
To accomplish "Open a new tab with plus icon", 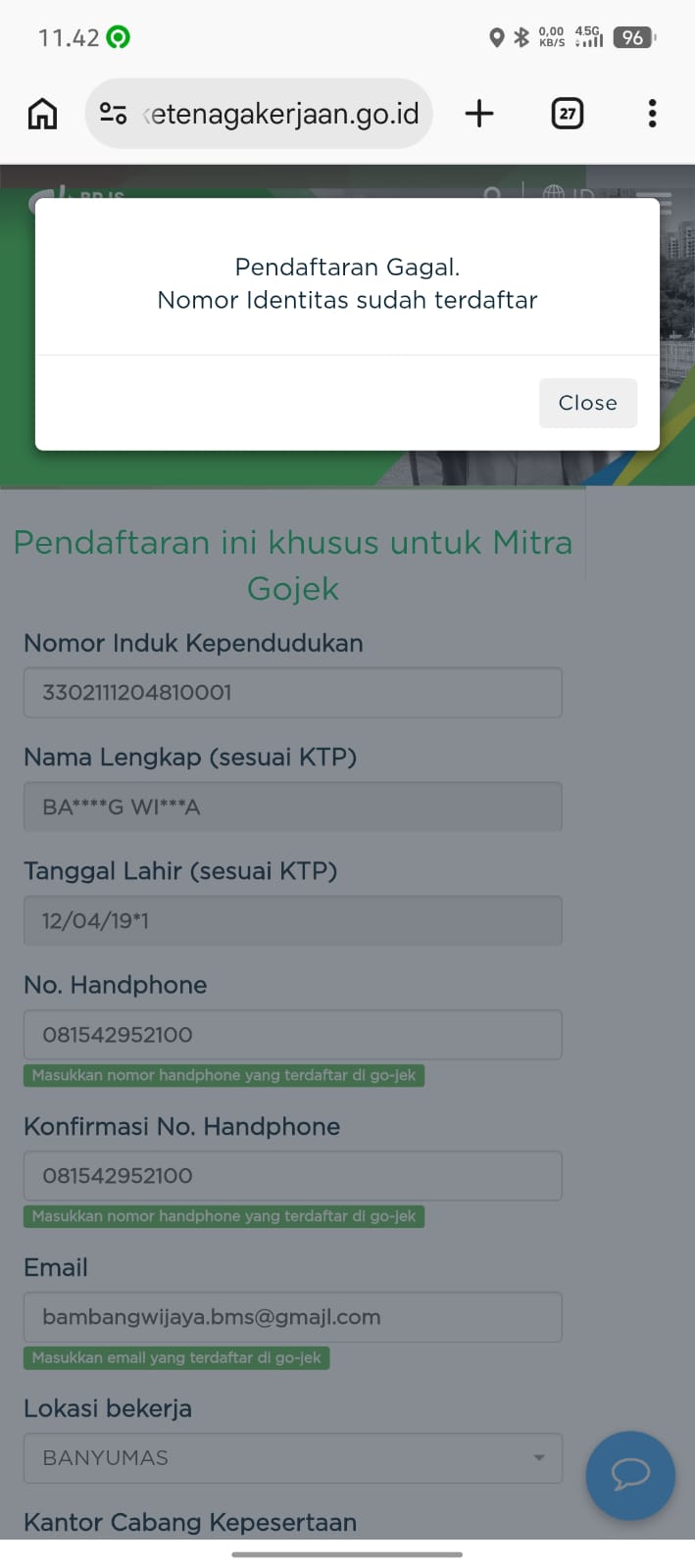I will point(479,114).
